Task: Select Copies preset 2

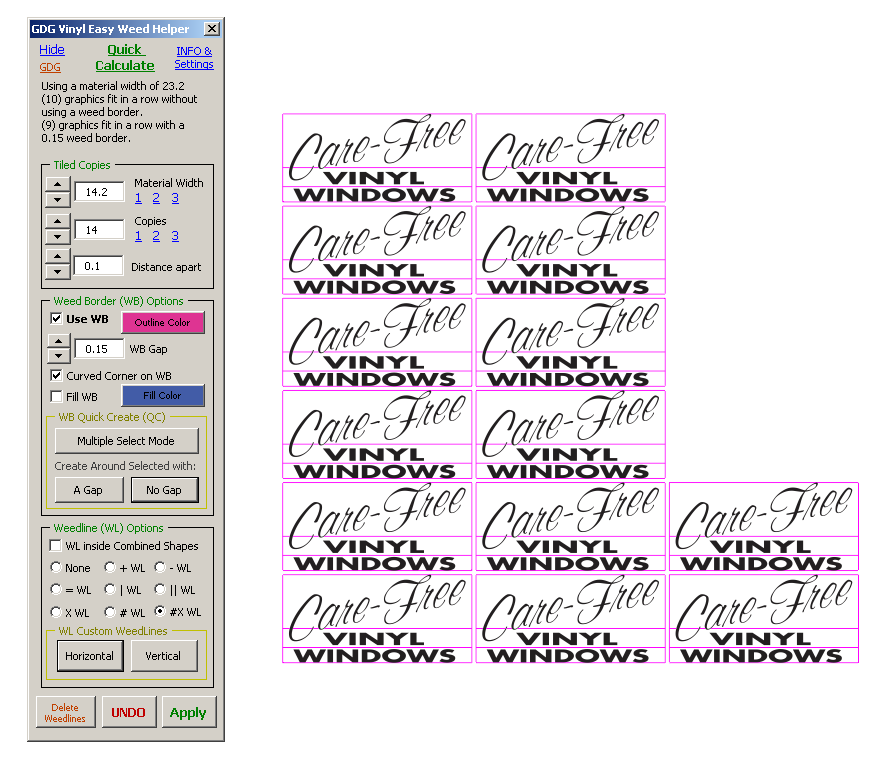Action: coord(156,236)
